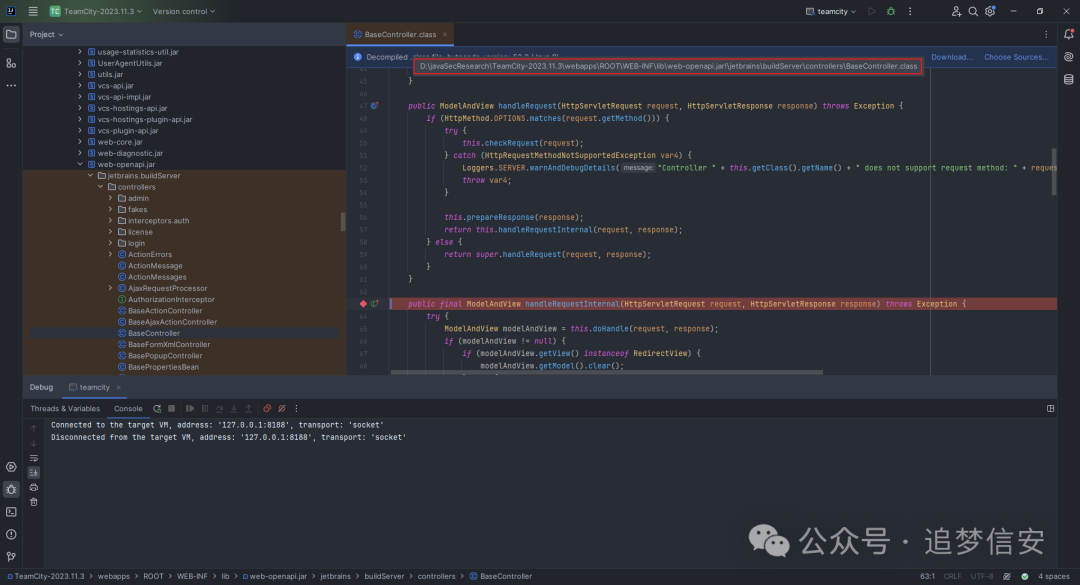This screenshot has width=1080, height=585.
Task: Start debugging with the green bug icon
Action: [x=891, y=11]
